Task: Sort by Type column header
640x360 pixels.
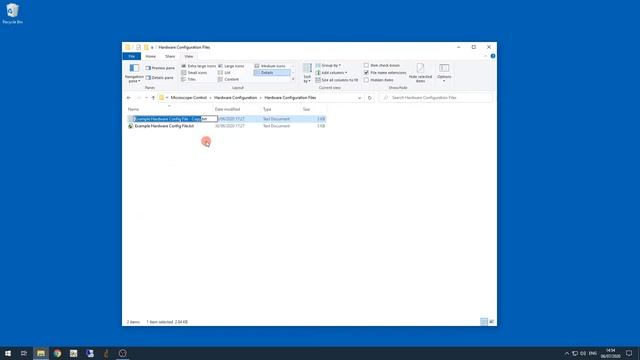Action: click(267, 109)
